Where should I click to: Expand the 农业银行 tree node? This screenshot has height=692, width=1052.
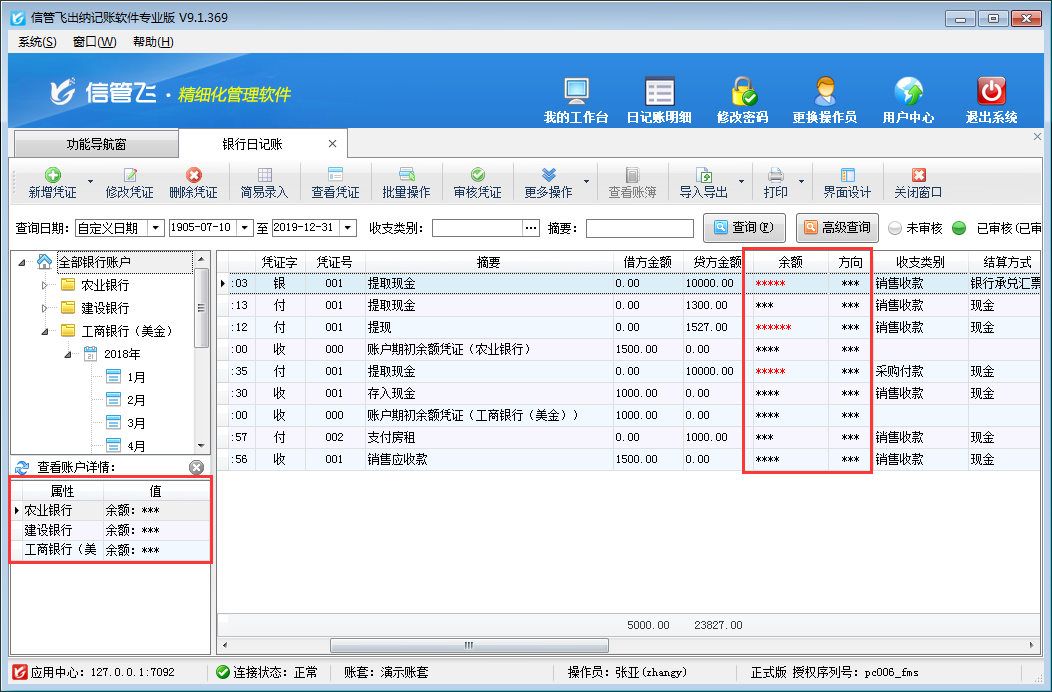click(x=44, y=285)
